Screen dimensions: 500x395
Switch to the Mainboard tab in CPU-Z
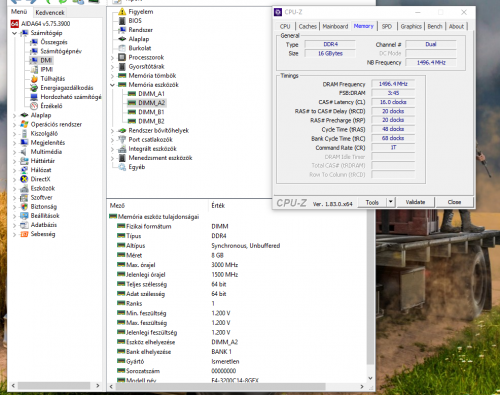[335, 26]
